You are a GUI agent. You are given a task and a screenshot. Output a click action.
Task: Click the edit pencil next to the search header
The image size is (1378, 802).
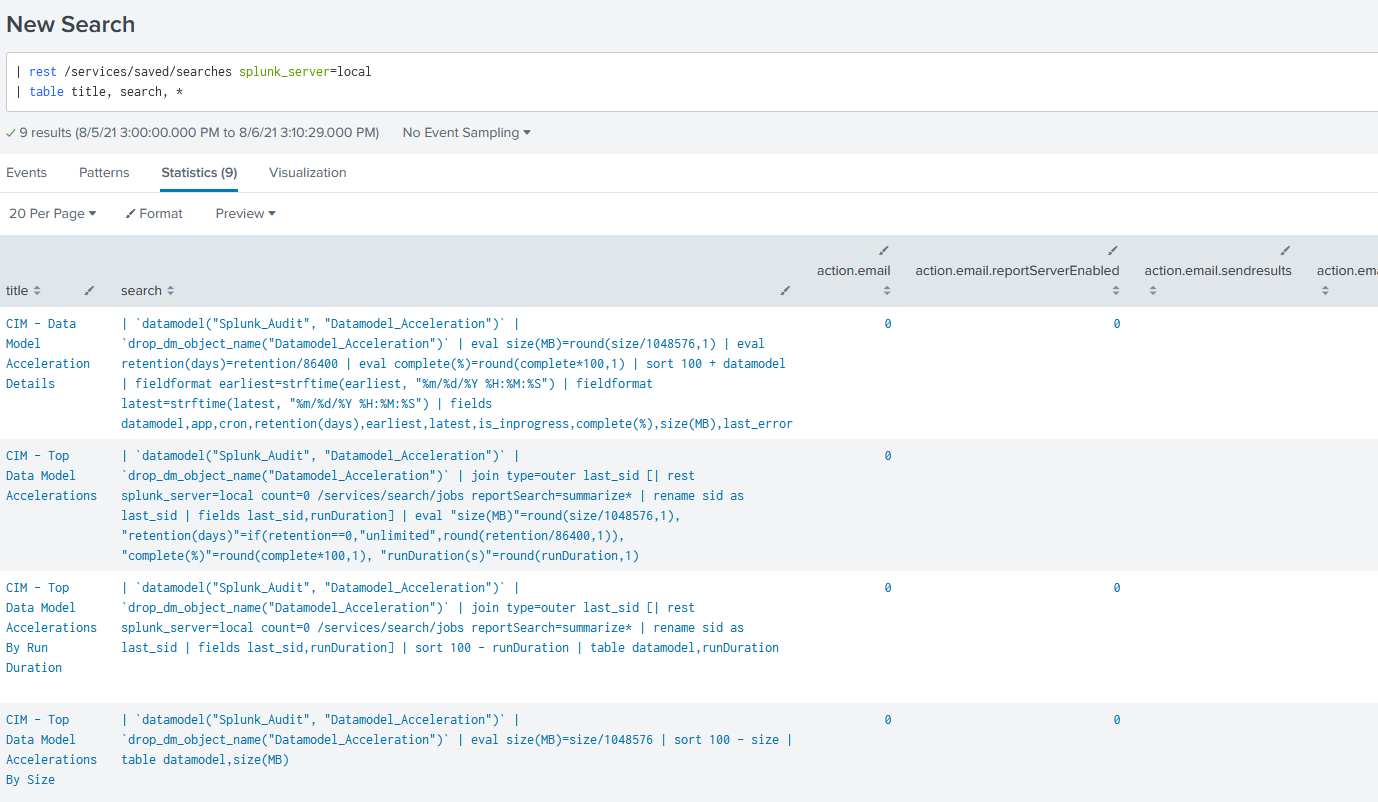786,289
